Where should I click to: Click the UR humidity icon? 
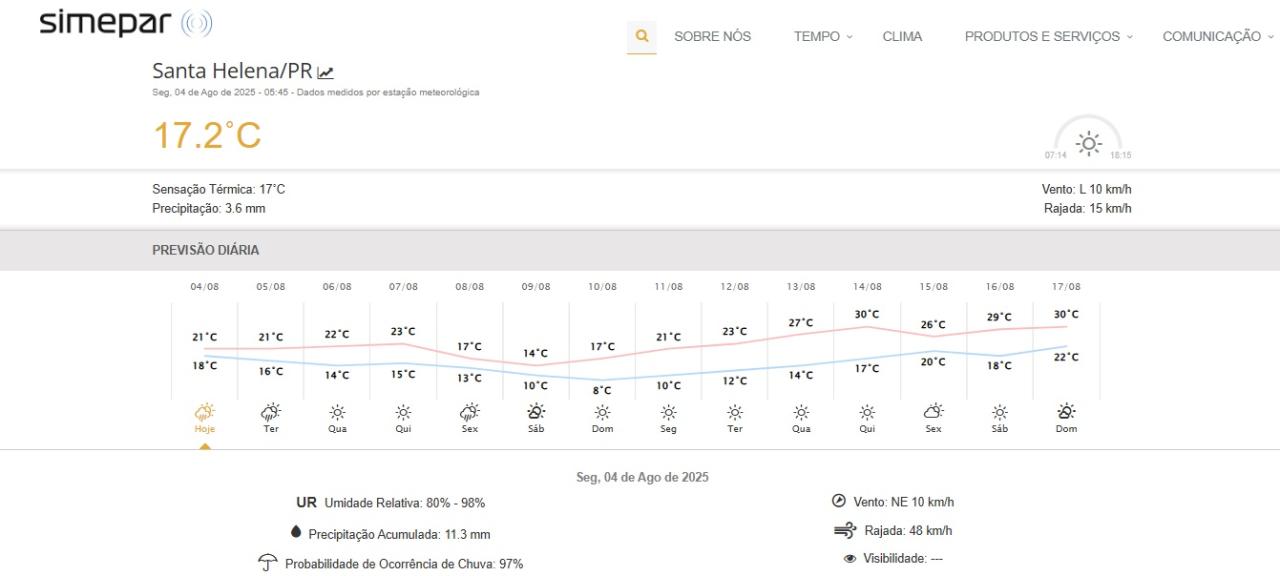tap(306, 502)
